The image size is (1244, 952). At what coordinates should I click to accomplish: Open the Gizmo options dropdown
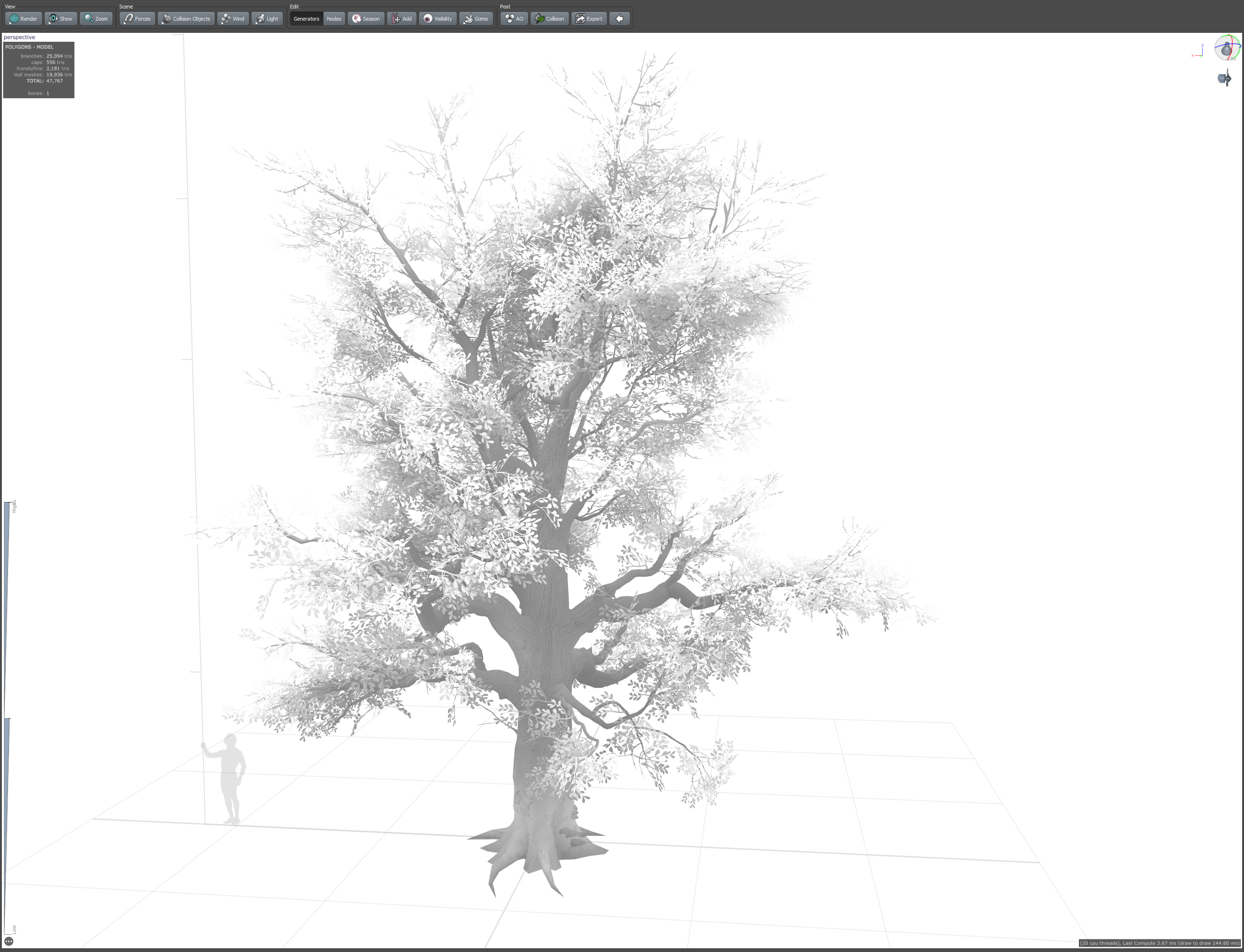coord(476,19)
